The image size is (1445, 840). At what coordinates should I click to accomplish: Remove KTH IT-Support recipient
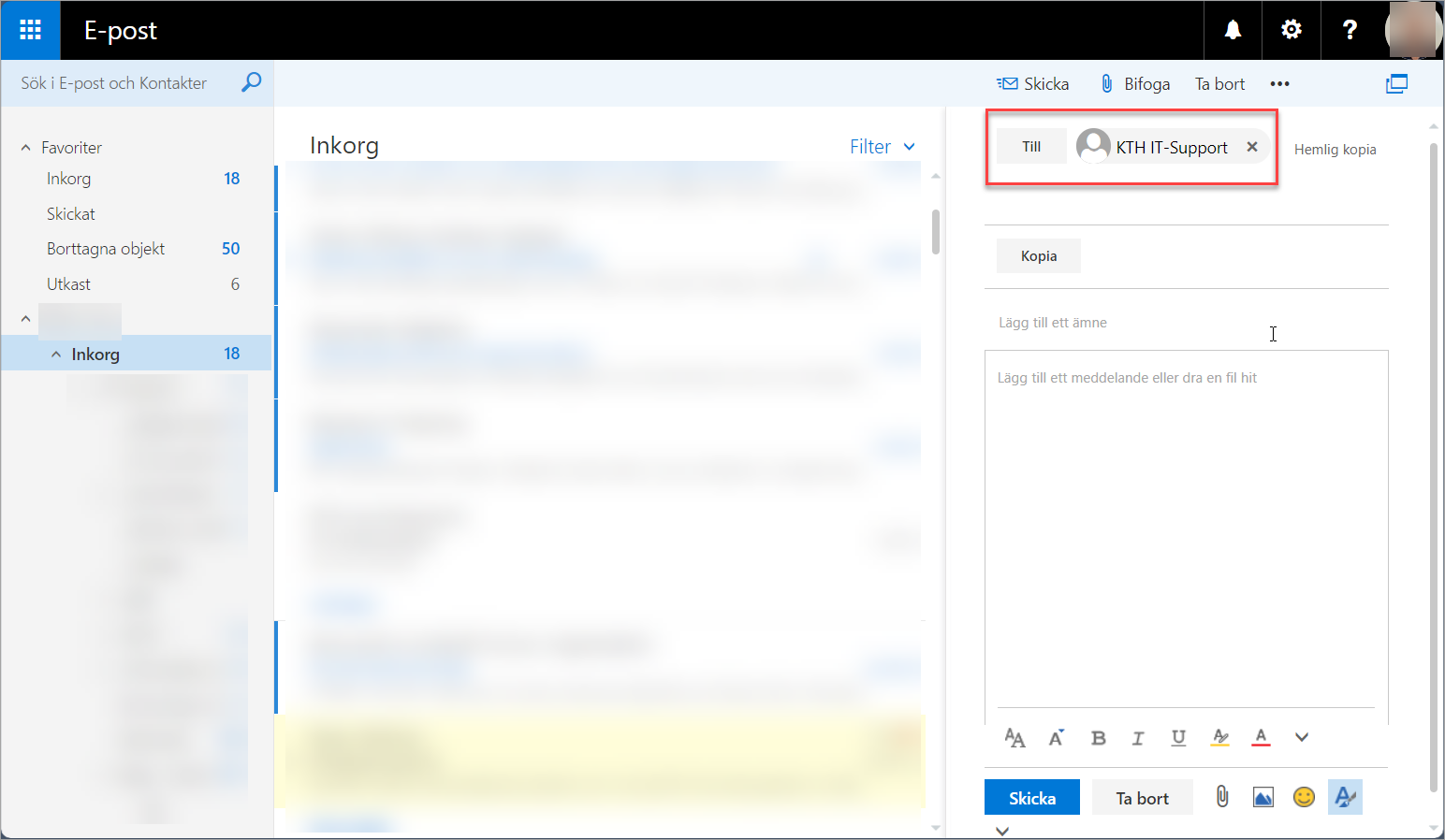tap(1252, 147)
